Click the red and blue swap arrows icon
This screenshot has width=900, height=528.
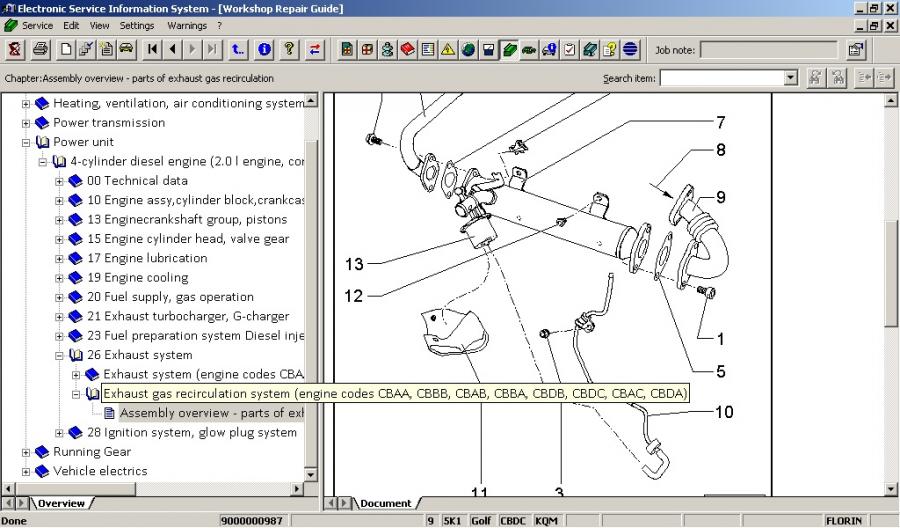point(316,49)
